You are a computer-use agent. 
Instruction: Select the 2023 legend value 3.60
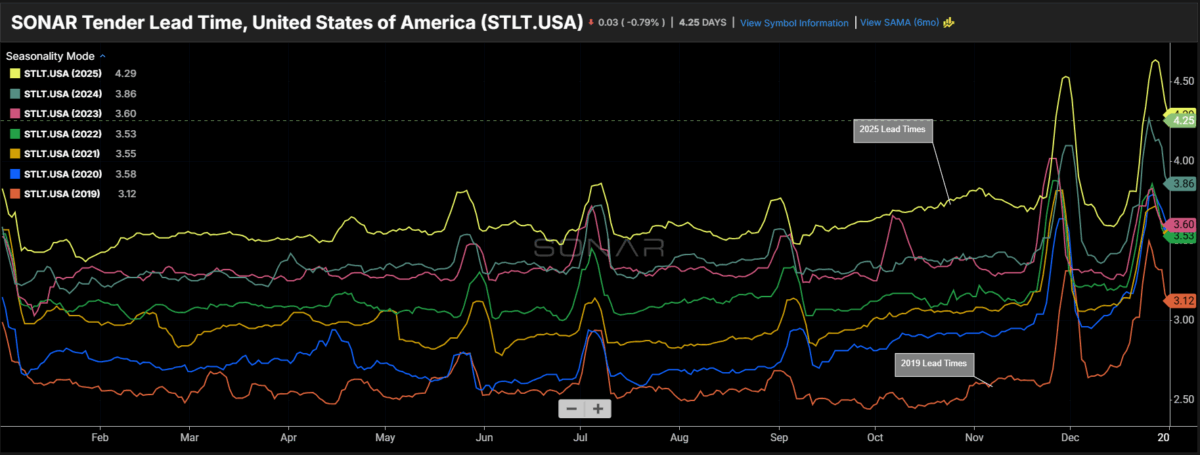click(126, 114)
